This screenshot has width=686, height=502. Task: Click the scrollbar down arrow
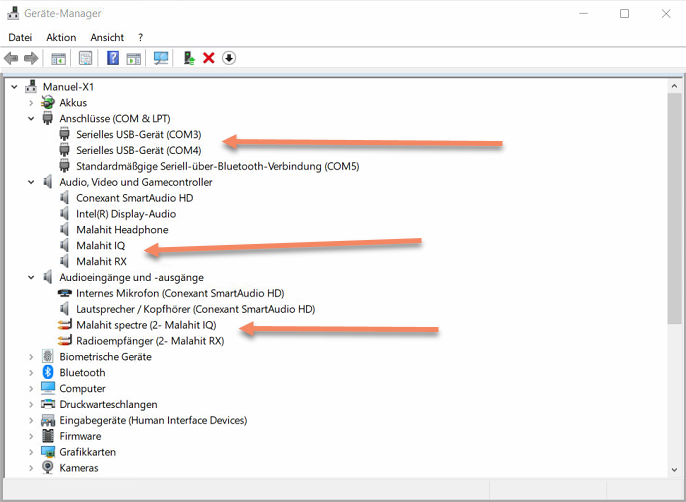[674, 470]
